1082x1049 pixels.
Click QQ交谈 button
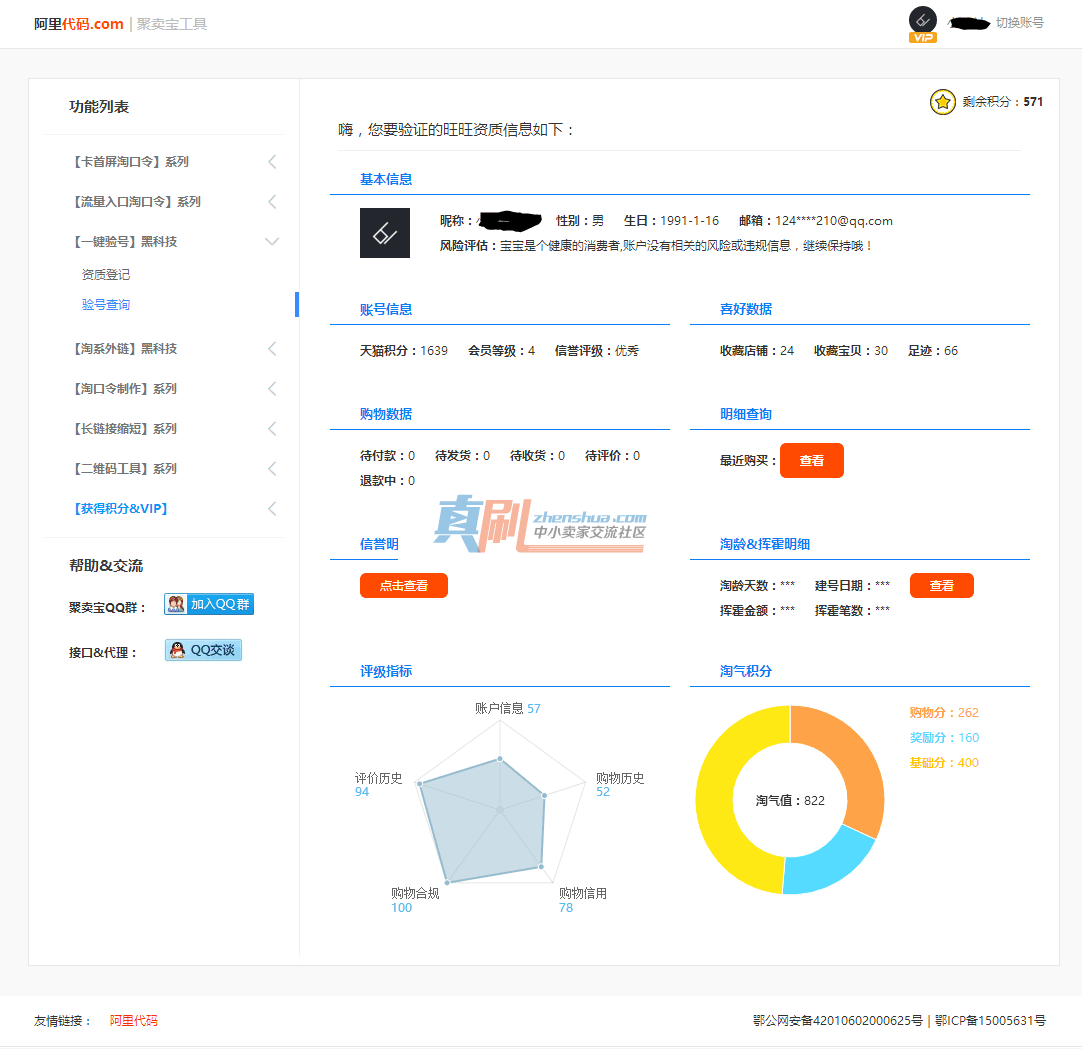point(204,650)
